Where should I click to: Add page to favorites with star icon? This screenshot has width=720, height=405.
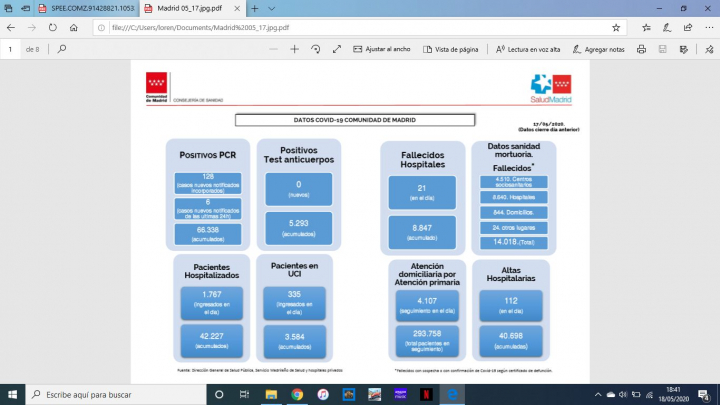[617, 27]
